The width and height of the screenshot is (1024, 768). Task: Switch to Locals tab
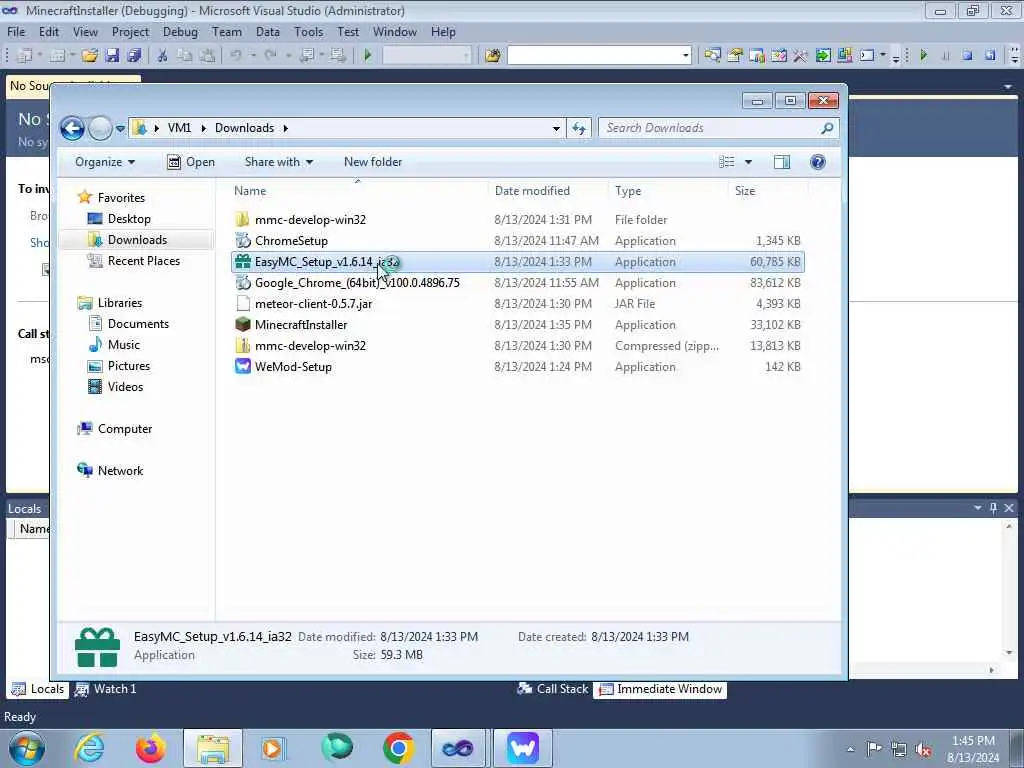[38, 689]
